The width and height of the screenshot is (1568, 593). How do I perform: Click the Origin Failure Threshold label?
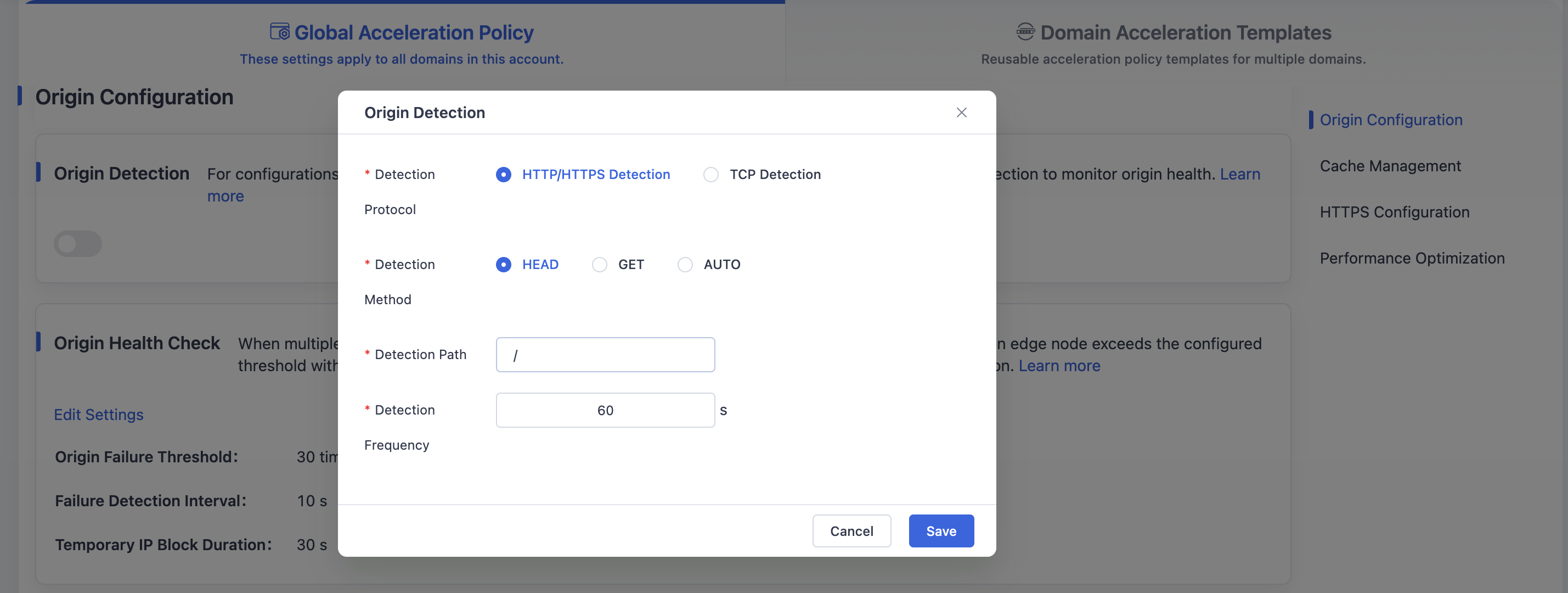pos(146,457)
